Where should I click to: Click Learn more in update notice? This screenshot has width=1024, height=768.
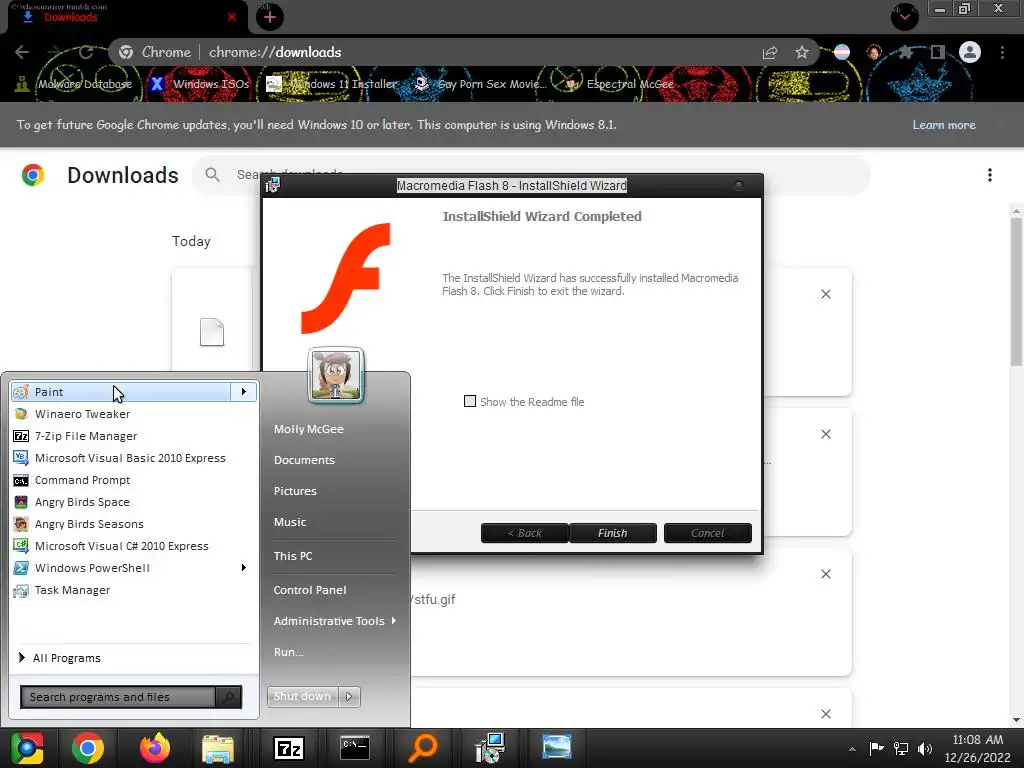(944, 125)
